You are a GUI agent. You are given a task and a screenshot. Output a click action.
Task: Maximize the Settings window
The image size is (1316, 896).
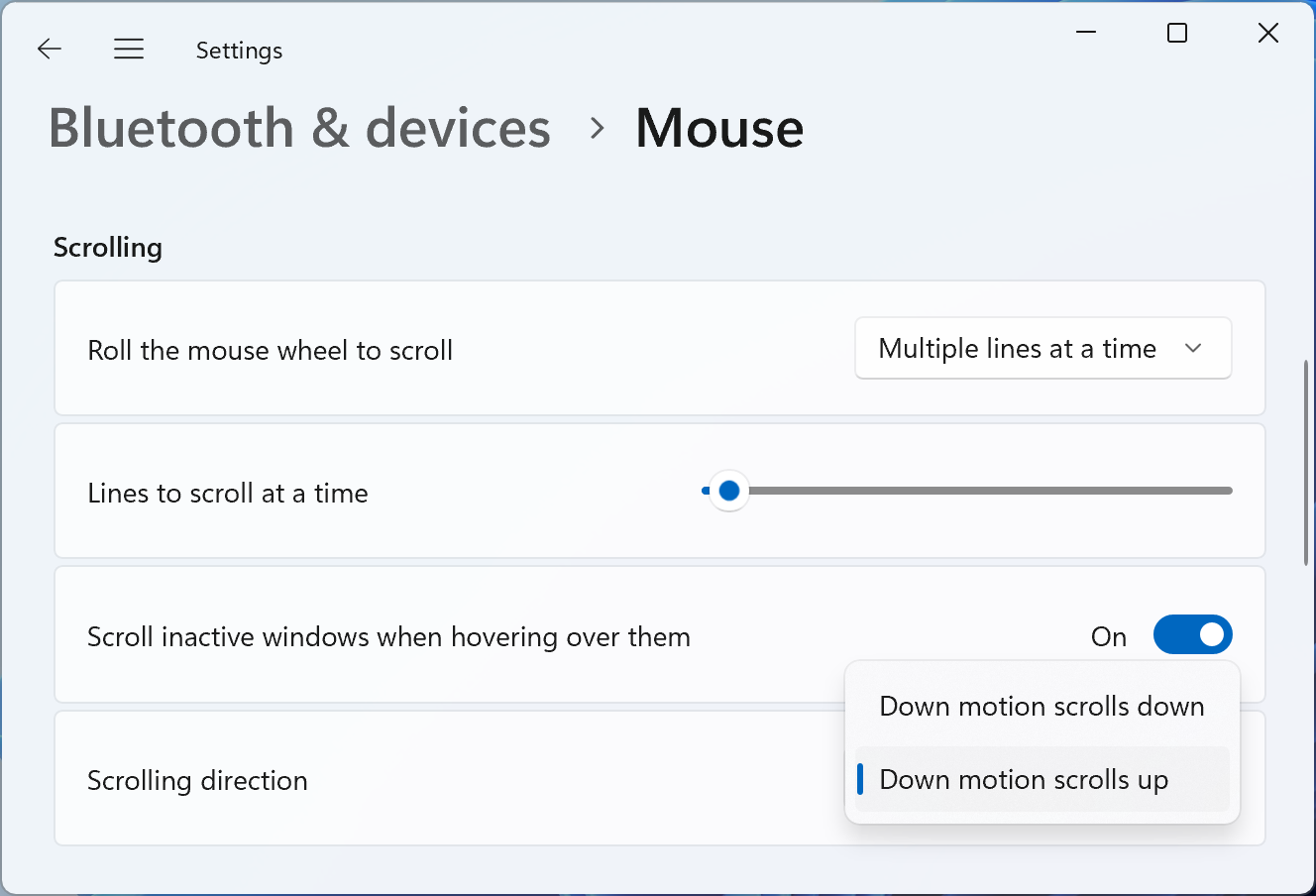(x=1177, y=33)
